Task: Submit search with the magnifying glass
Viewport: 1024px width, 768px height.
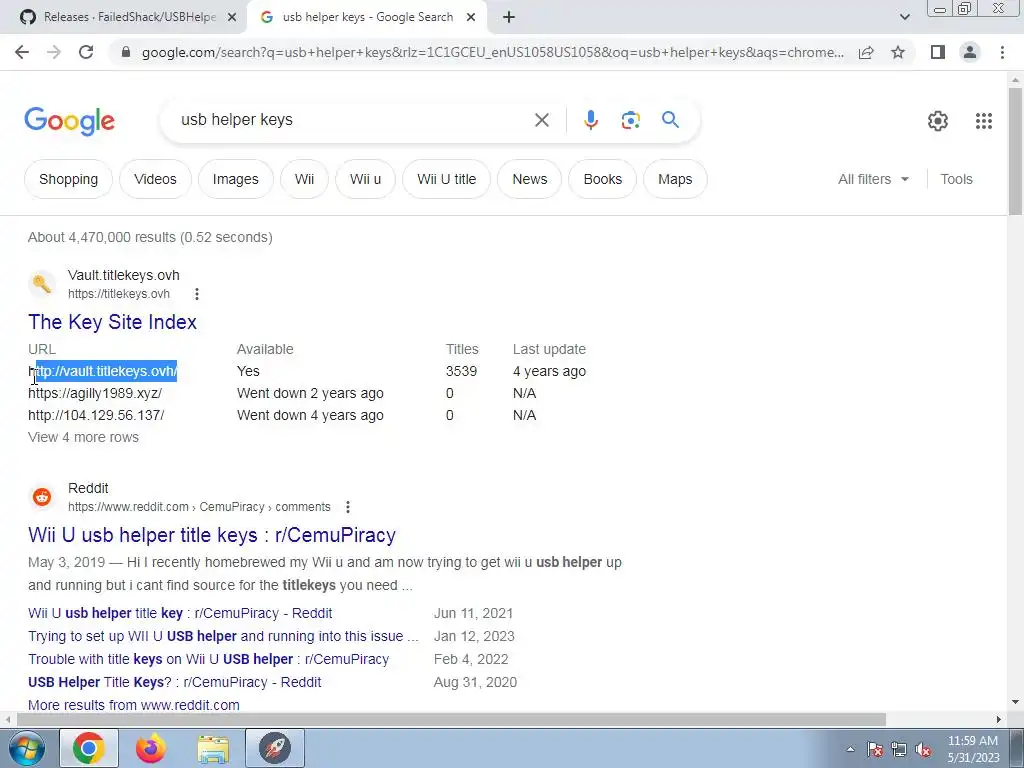Action: coord(670,120)
